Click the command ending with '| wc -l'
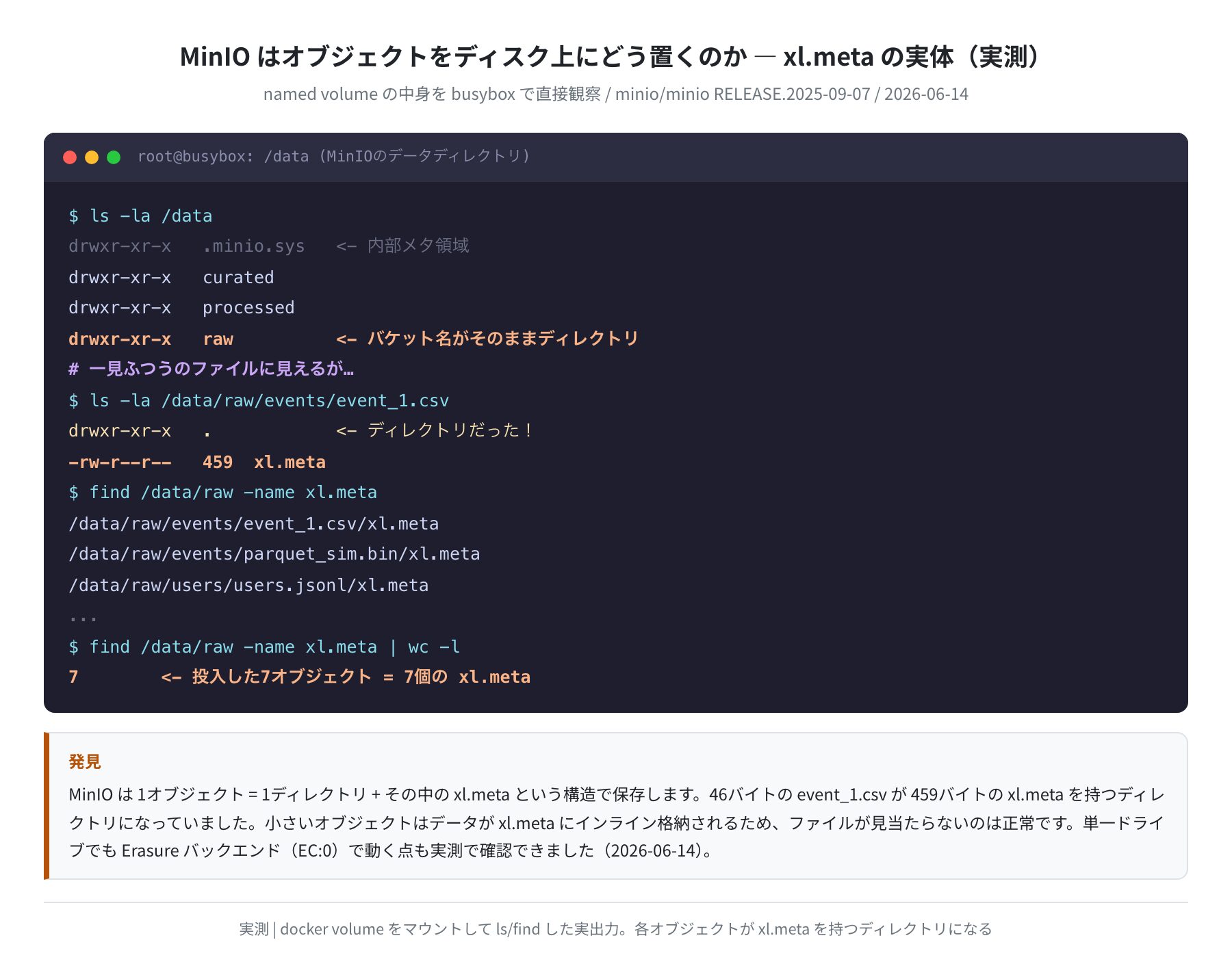 point(264,647)
